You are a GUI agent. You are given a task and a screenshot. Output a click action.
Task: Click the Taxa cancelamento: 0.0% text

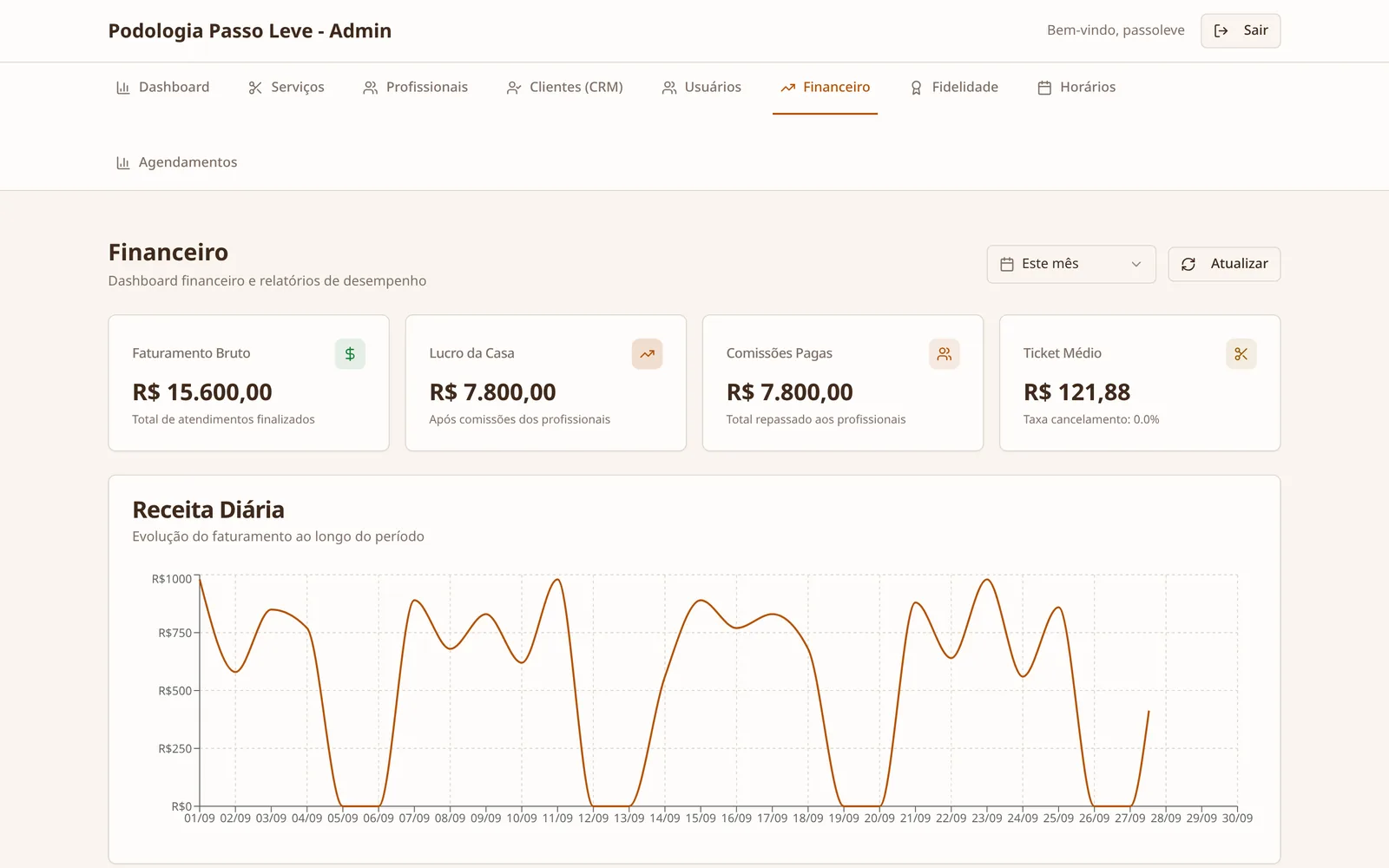point(1091,419)
